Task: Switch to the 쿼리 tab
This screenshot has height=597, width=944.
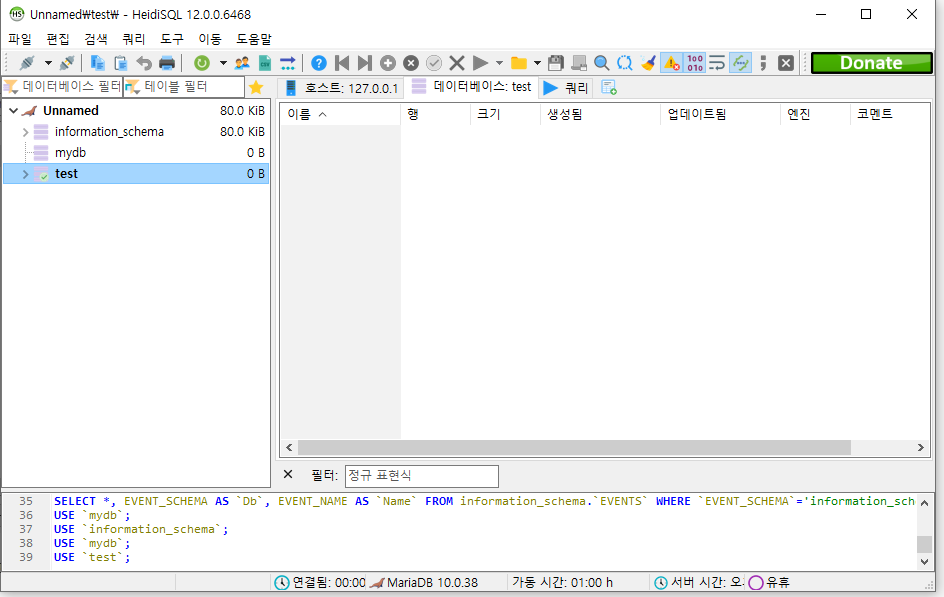Action: click(565, 88)
